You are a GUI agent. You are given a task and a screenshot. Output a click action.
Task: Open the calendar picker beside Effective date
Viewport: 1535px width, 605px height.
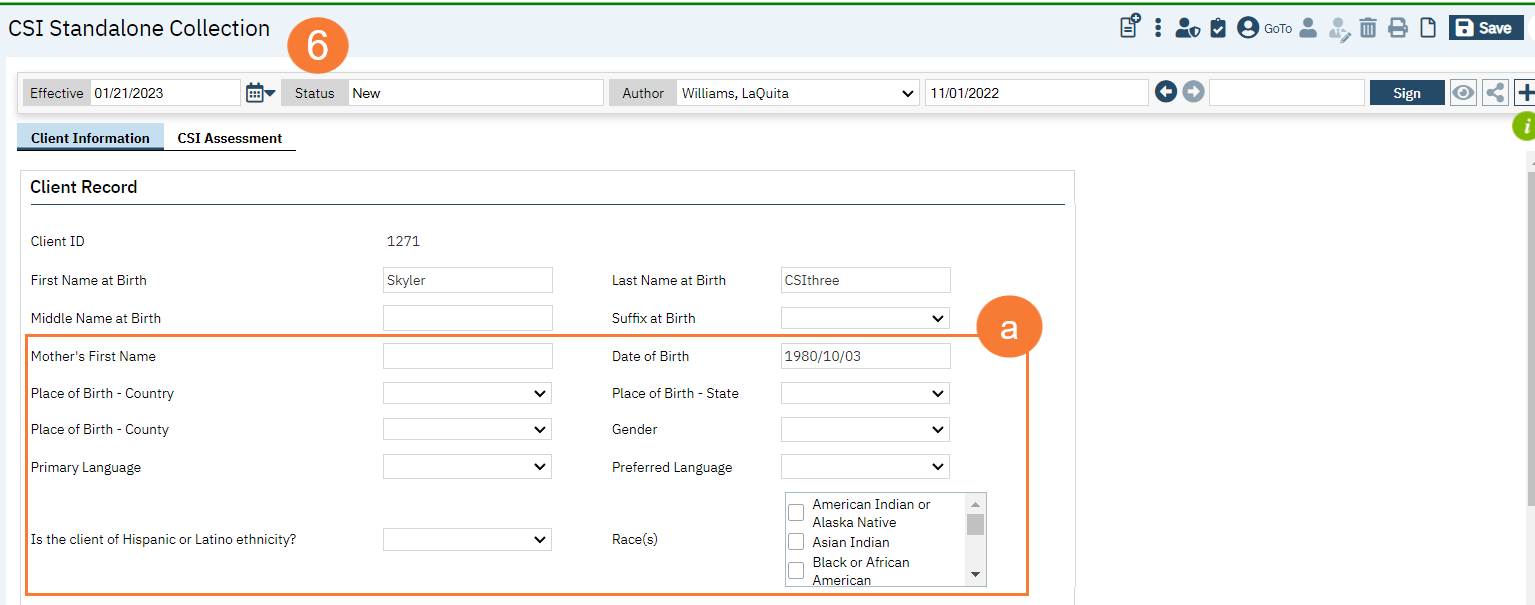coord(259,93)
